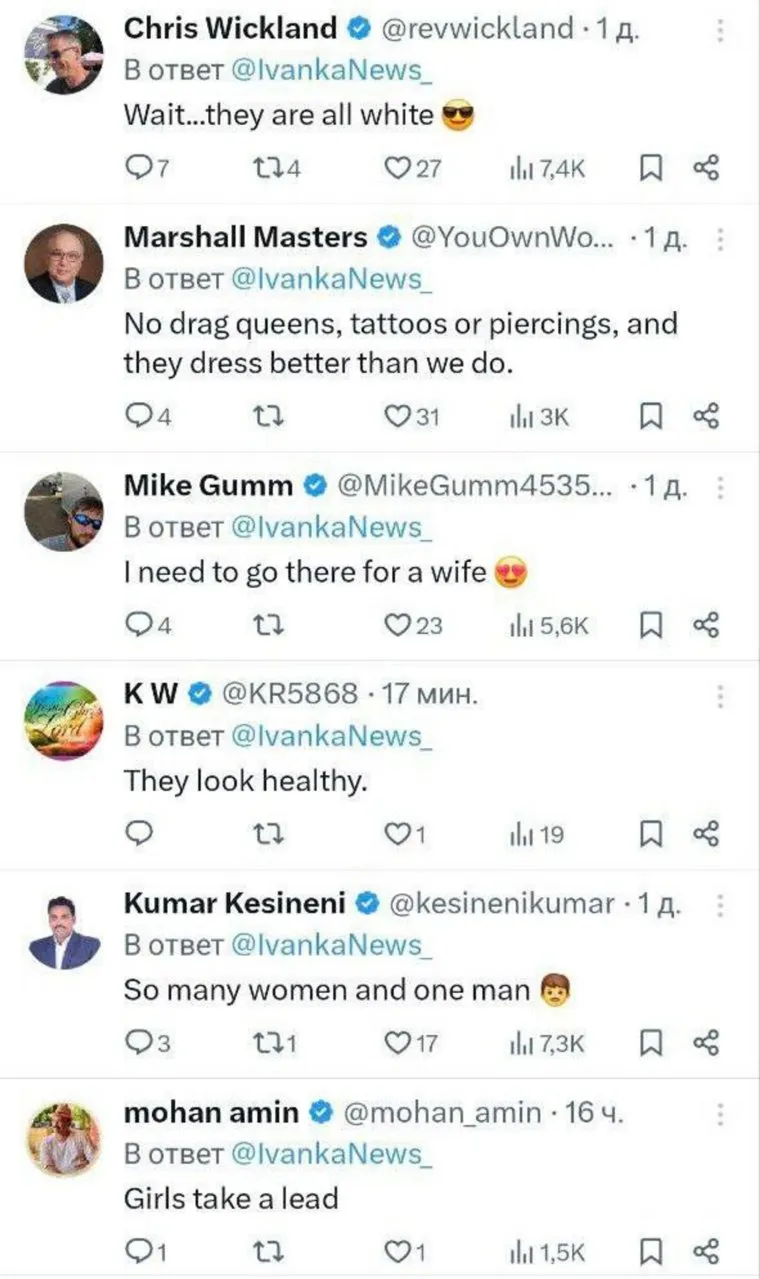Expand three-dot menu on mohan amin's reply
The width and height of the screenshot is (760, 1279).
tap(719, 1113)
